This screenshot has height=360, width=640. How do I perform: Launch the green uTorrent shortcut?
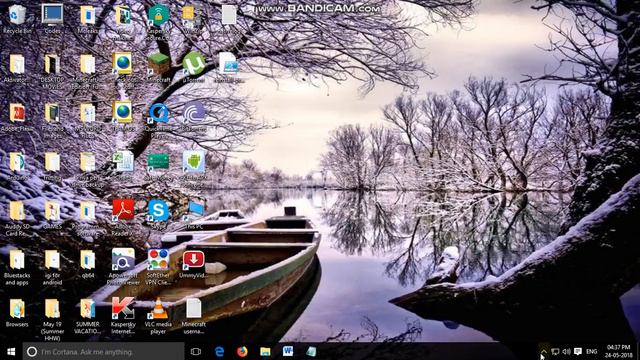(x=193, y=67)
